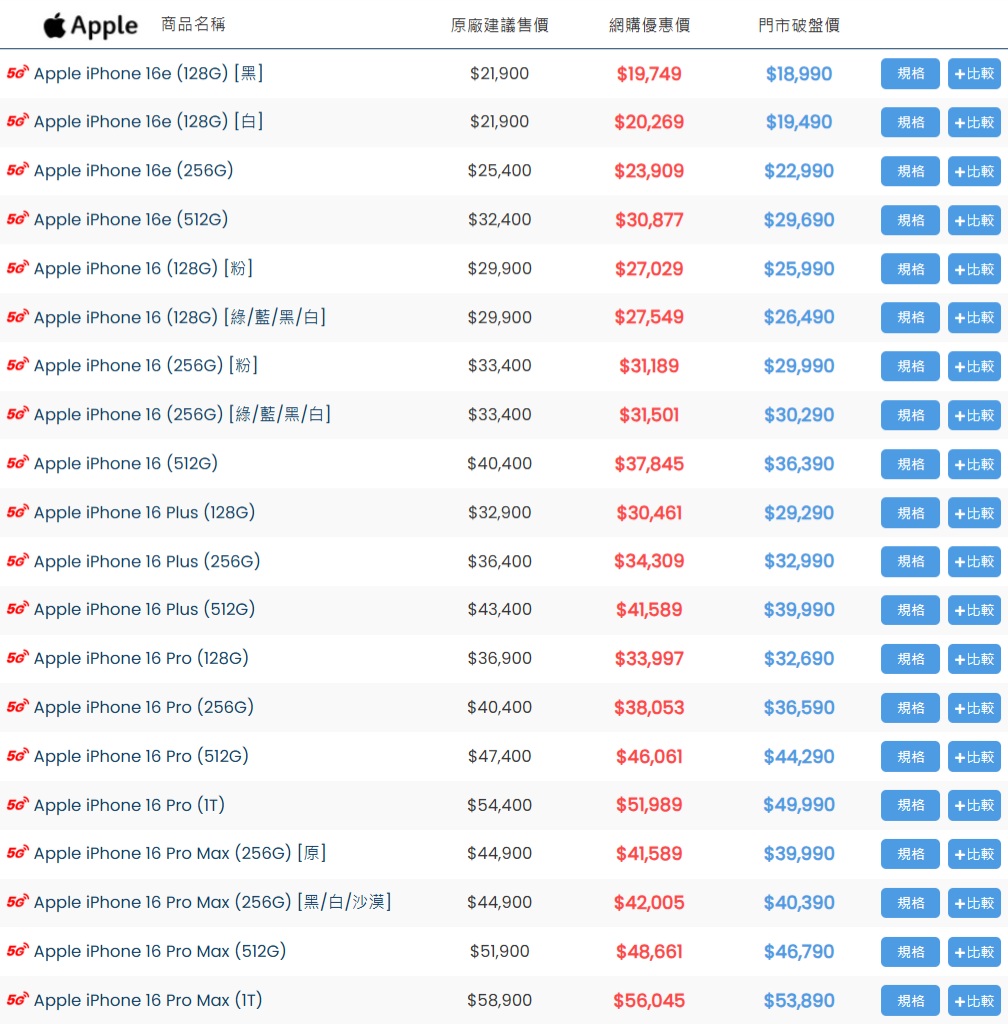
Task: Open Apple iPhone 16 Pro Max (512G) product name
Action: tap(160, 951)
